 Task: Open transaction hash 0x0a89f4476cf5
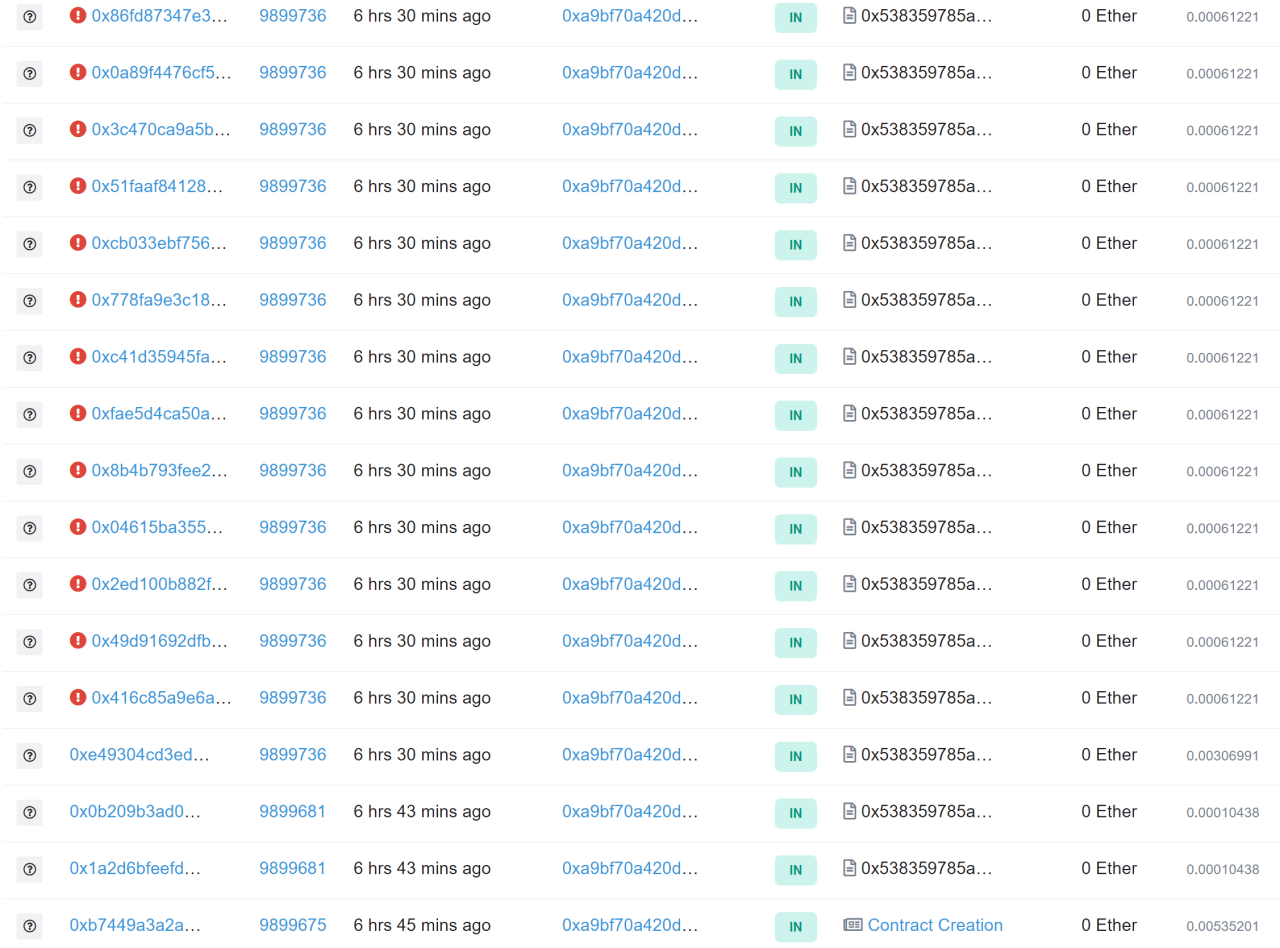pyautogui.click(x=161, y=73)
